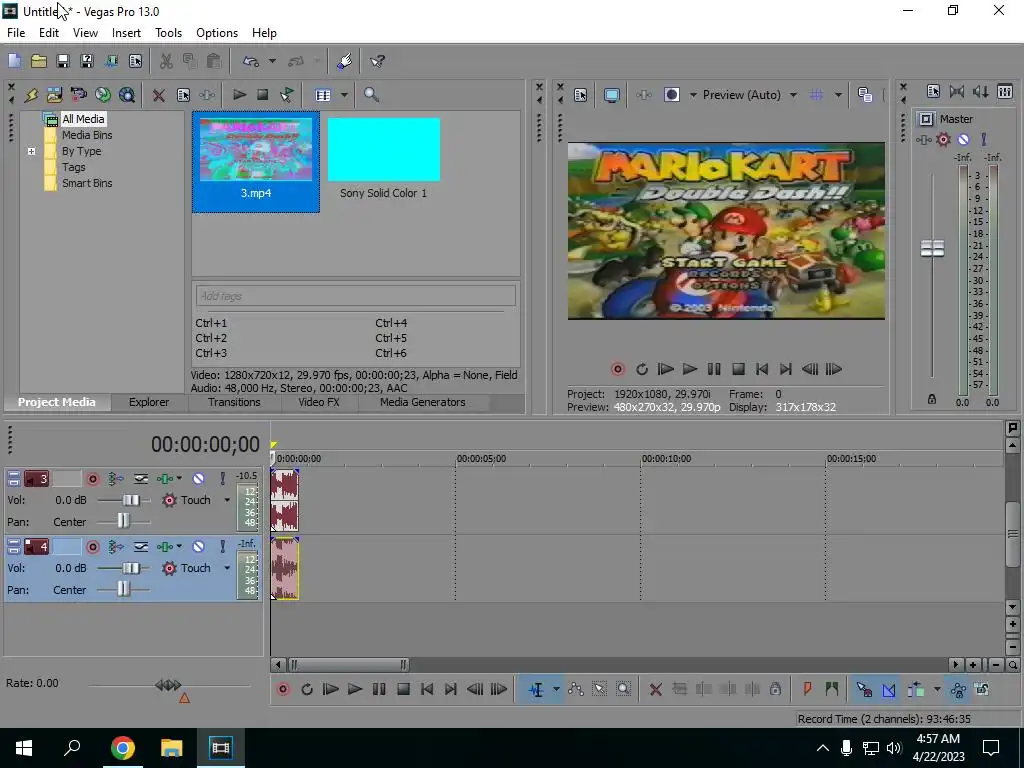The height and width of the screenshot is (768, 1024).
Task: Open track 3 automation mode Touch dropdown
Action: click(x=227, y=500)
